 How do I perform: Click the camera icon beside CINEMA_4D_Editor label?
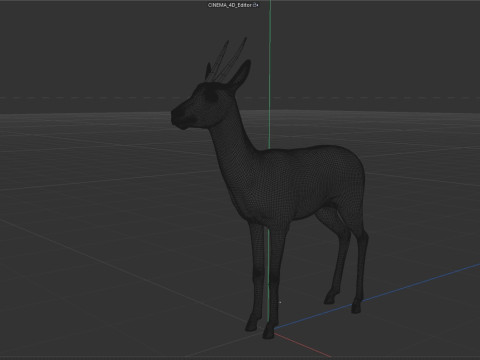point(256,5)
